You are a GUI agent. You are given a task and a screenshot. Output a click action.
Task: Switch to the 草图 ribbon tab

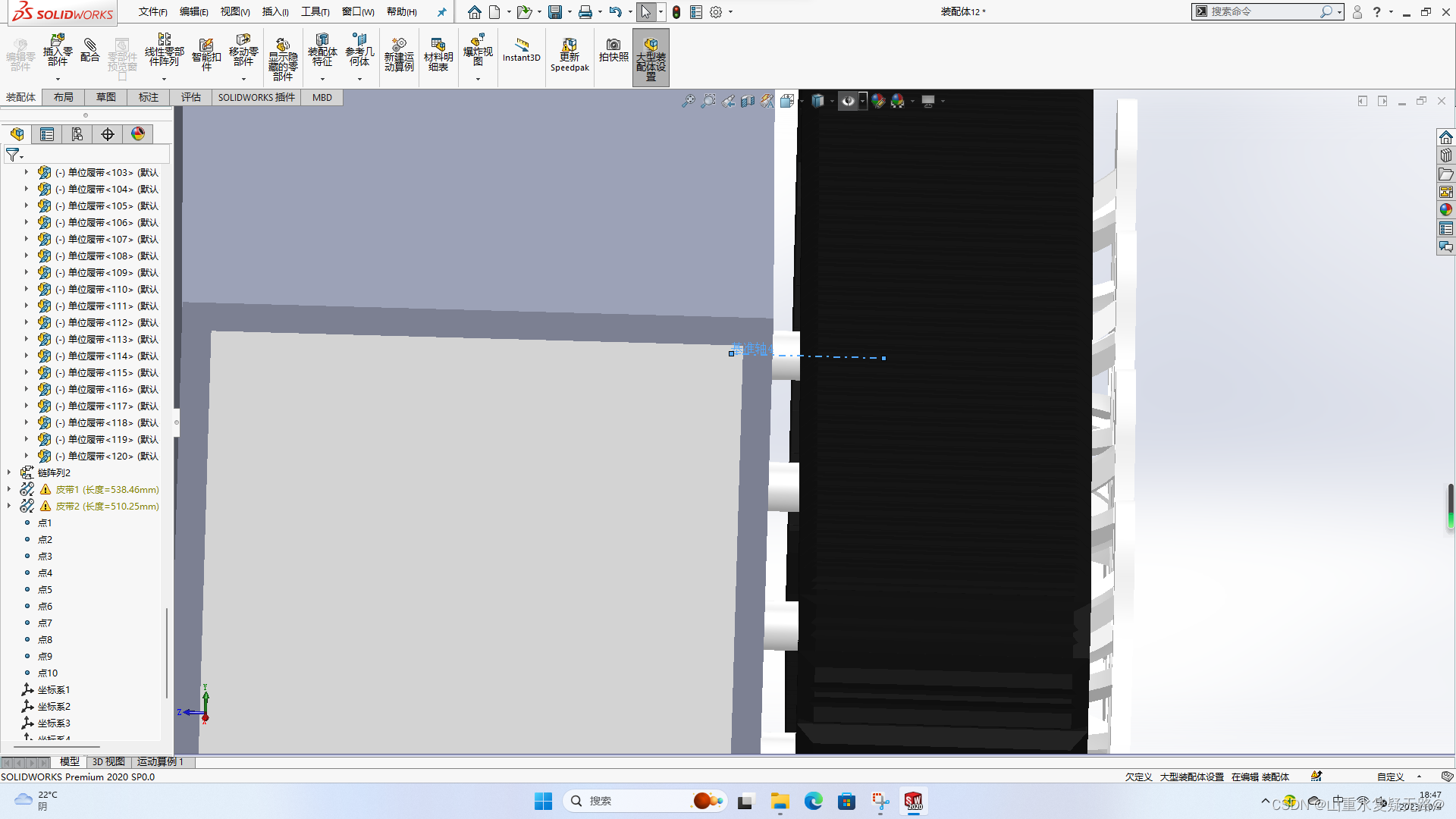pyautogui.click(x=106, y=97)
